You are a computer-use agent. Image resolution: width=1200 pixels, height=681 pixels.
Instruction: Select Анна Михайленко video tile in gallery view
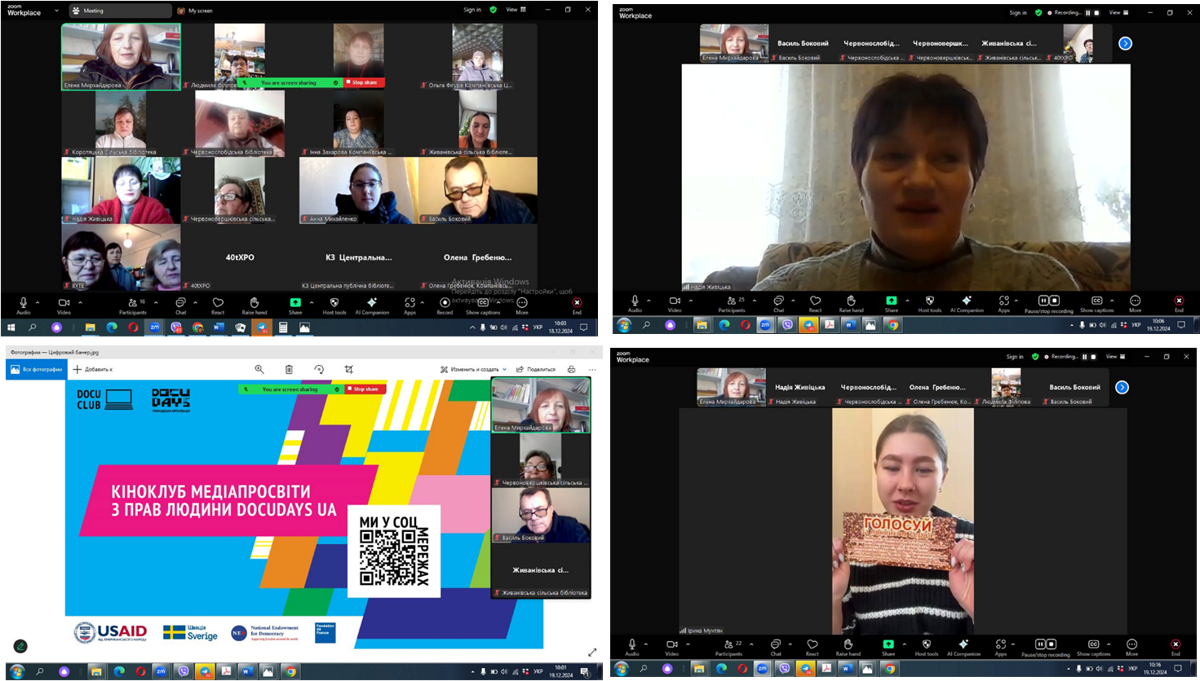click(359, 190)
